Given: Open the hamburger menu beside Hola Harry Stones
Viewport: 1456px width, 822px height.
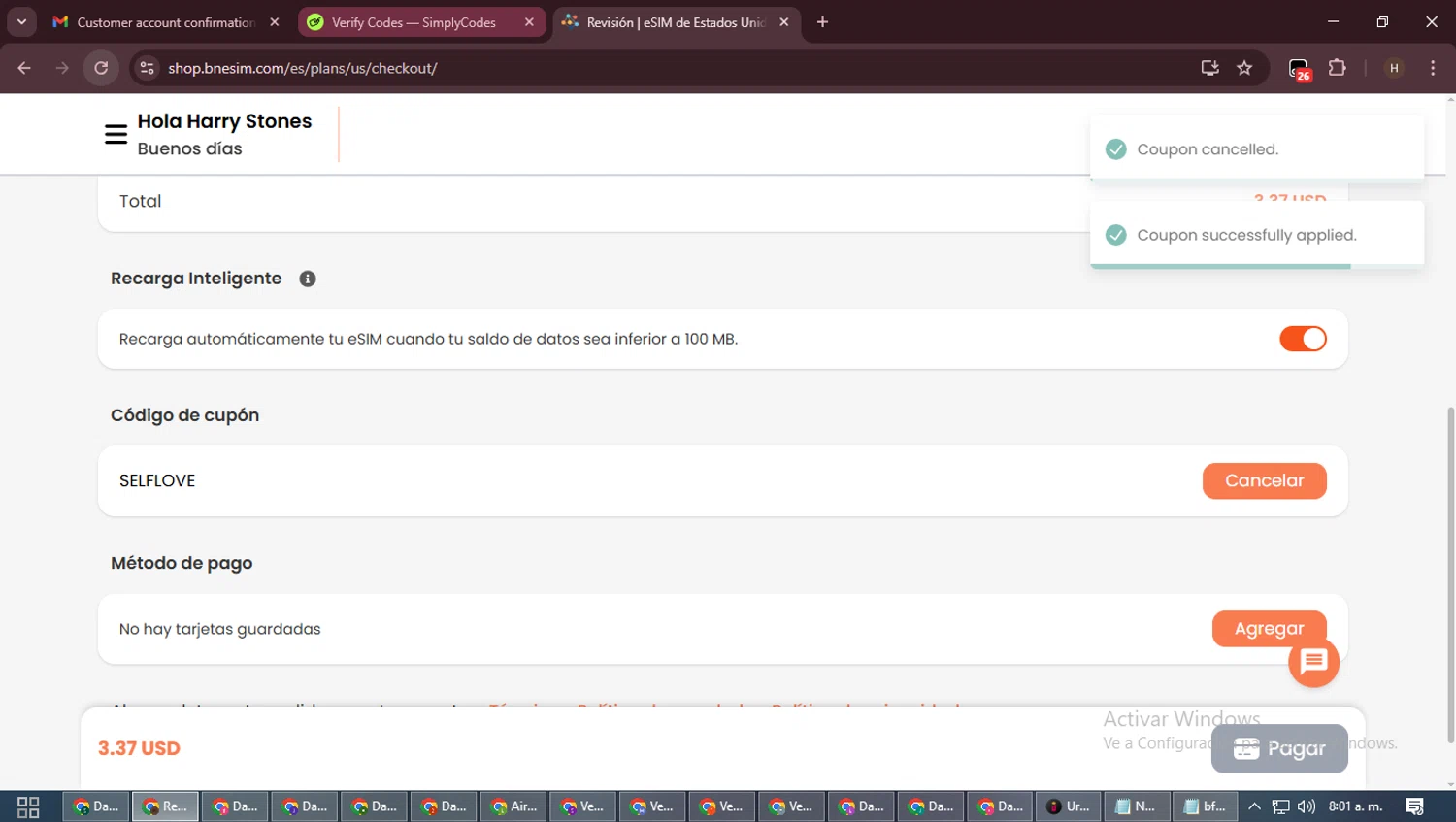Looking at the screenshot, I should pyautogui.click(x=116, y=134).
